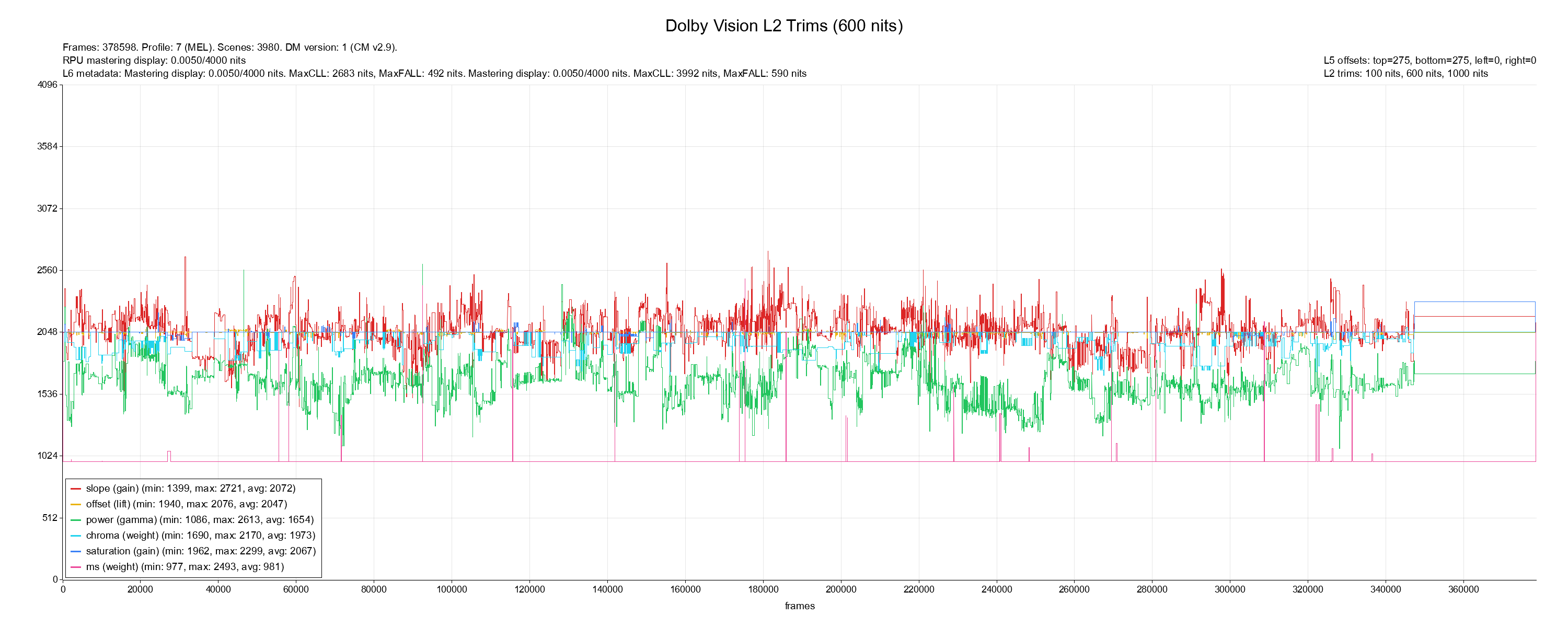Click the 360000 tick on the x-axis

pos(1463,590)
